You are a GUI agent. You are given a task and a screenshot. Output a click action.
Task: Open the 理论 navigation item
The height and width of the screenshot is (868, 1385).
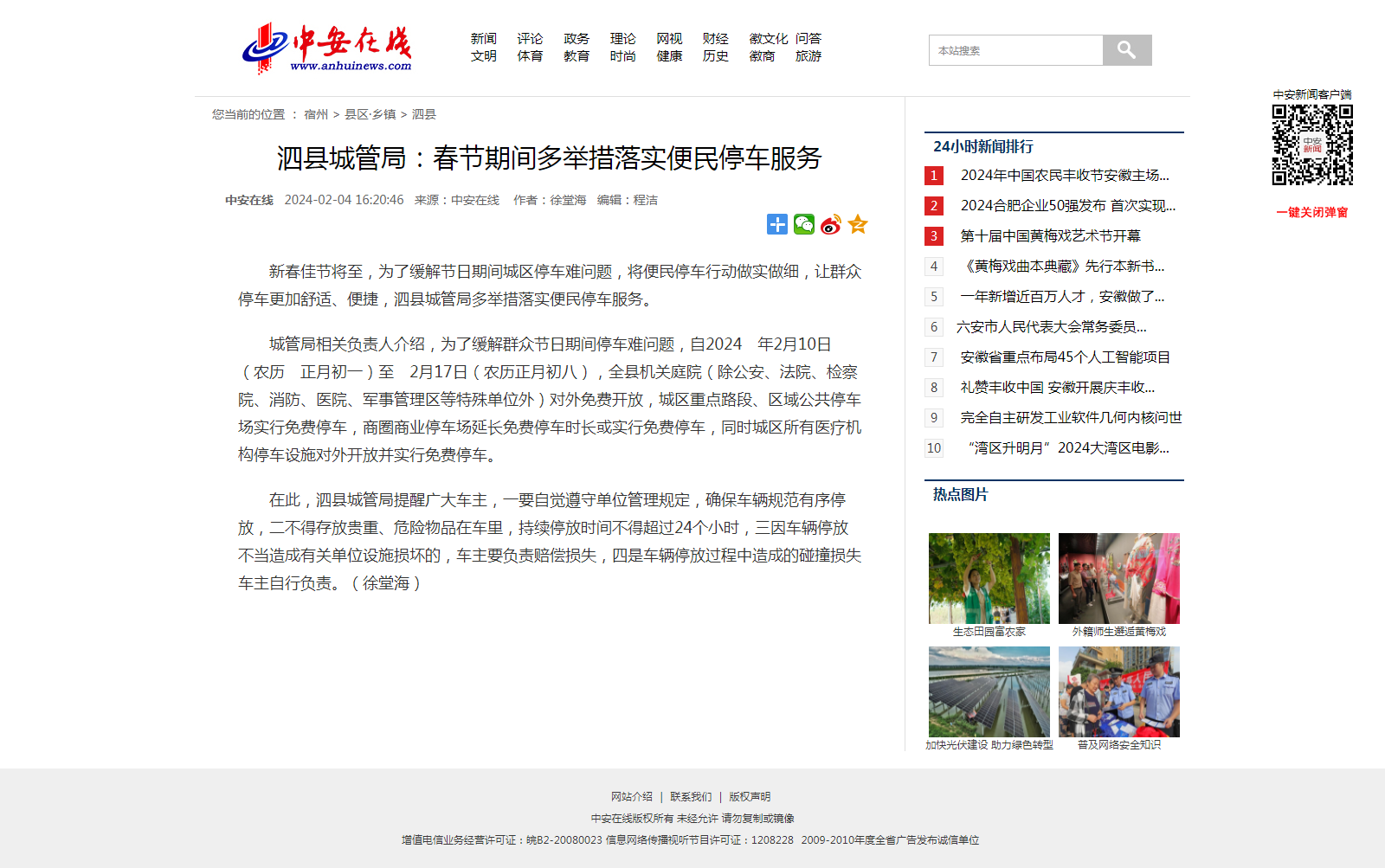point(623,39)
